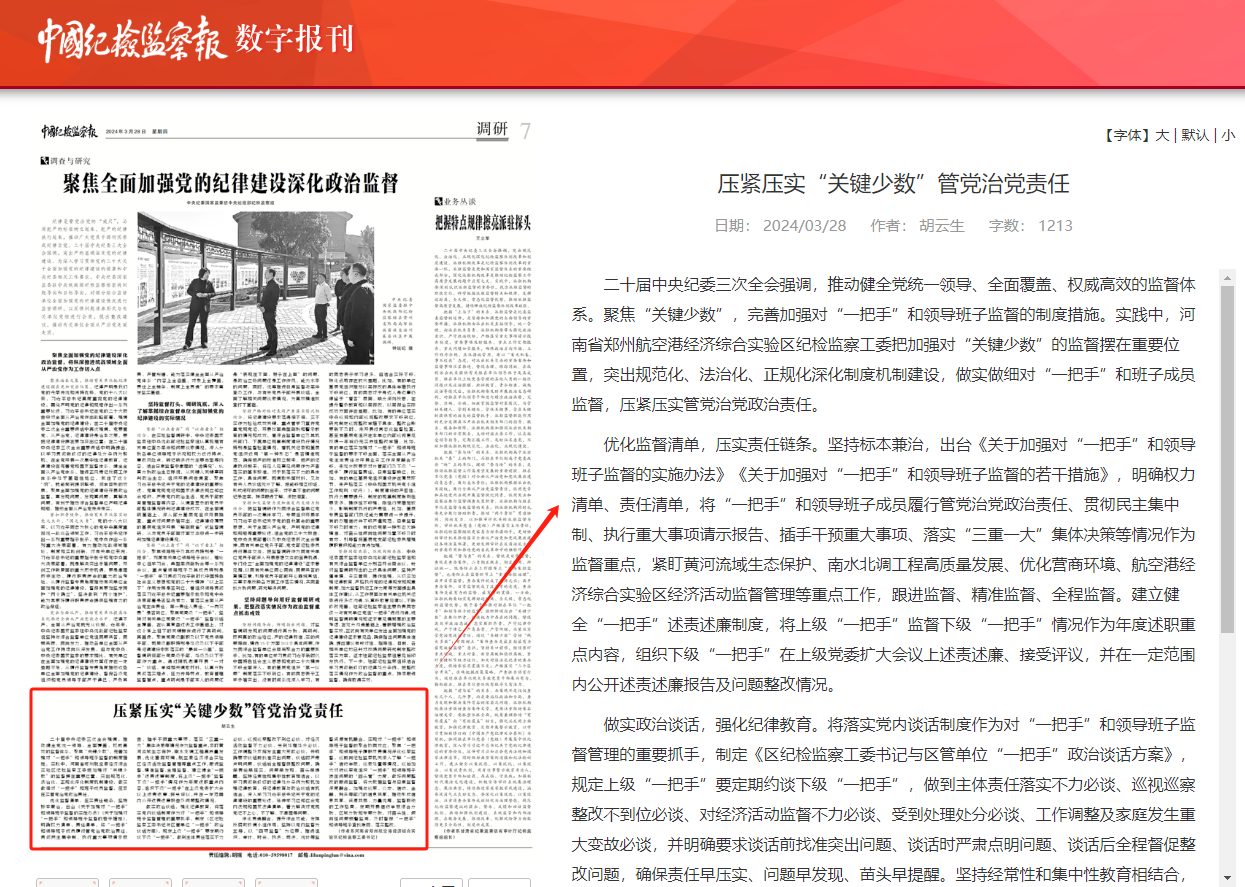Click the 数字报刊 header title
The image size is (1245, 887).
tap(295, 40)
